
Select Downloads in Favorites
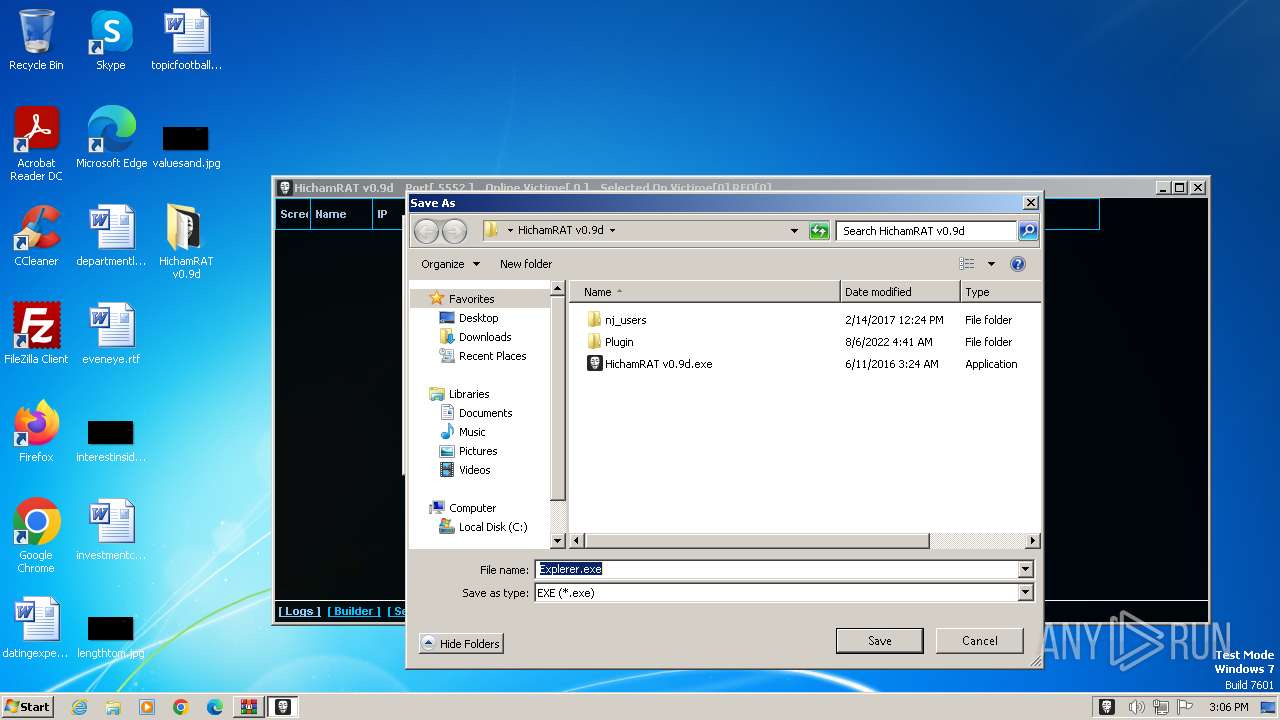[484, 337]
